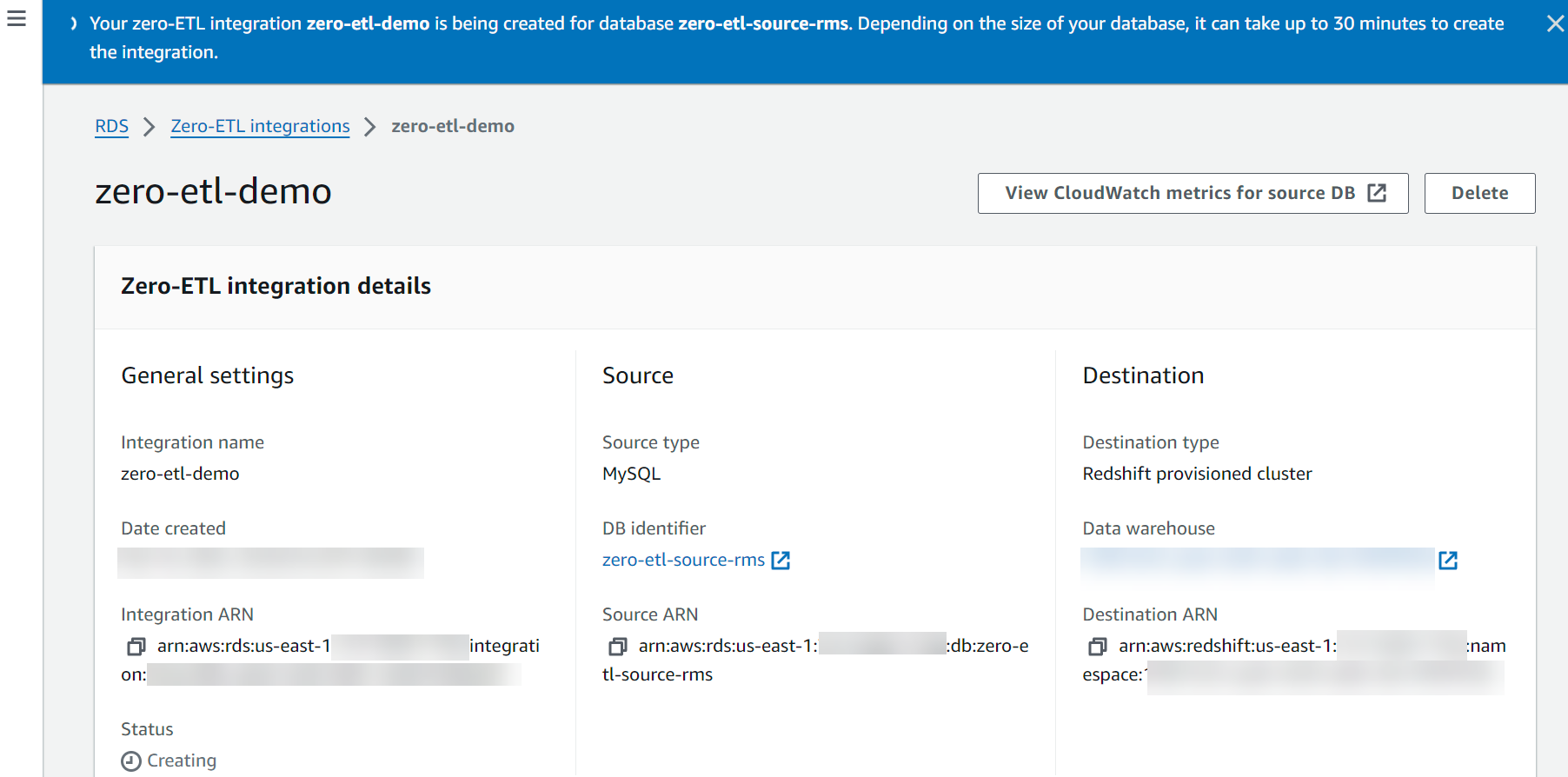Image resolution: width=1568 pixels, height=777 pixels.
Task: Click the 'Date created' label
Action: click(173, 528)
